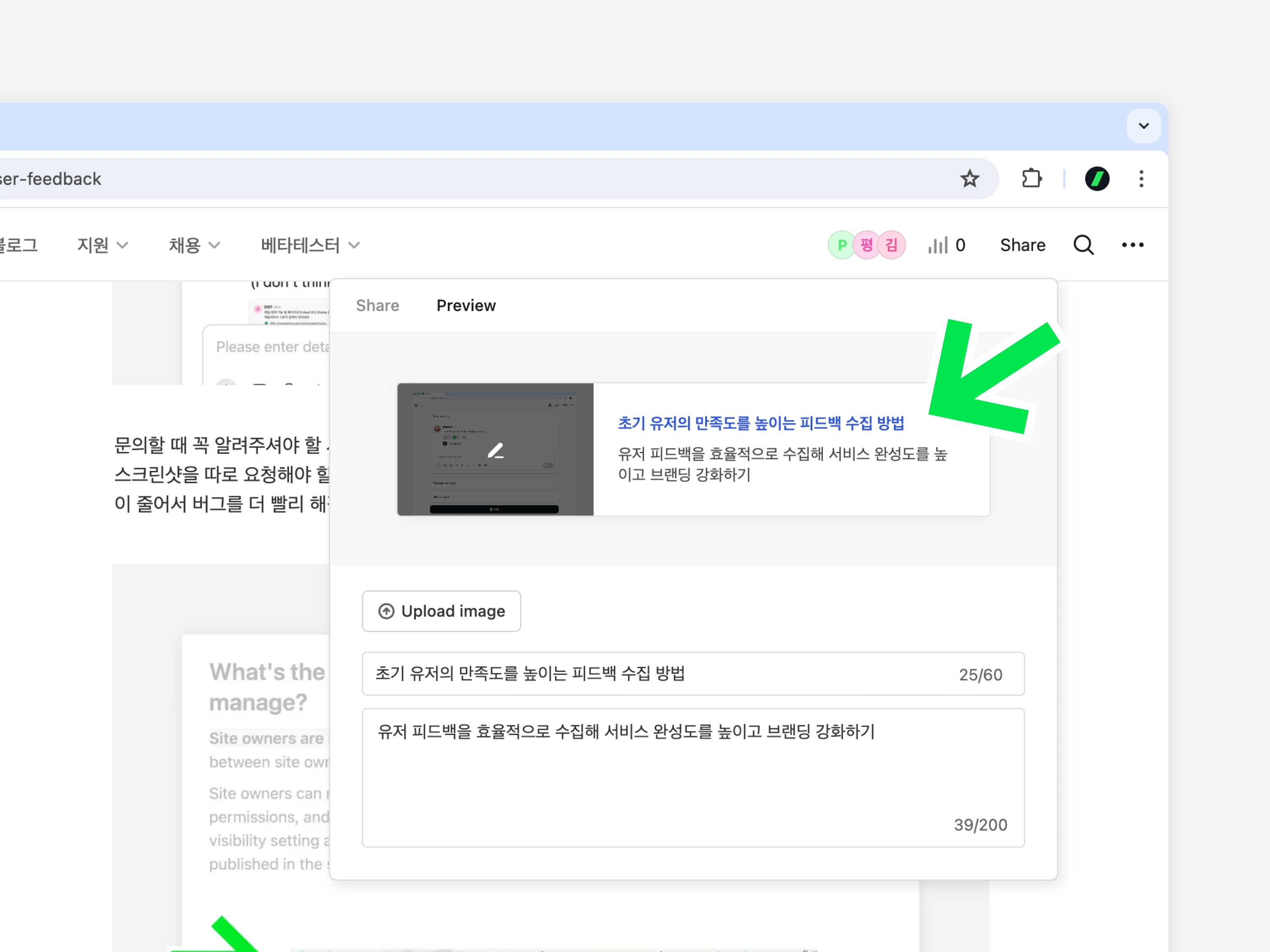Open the site search magnifier icon

coord(1083,245)
